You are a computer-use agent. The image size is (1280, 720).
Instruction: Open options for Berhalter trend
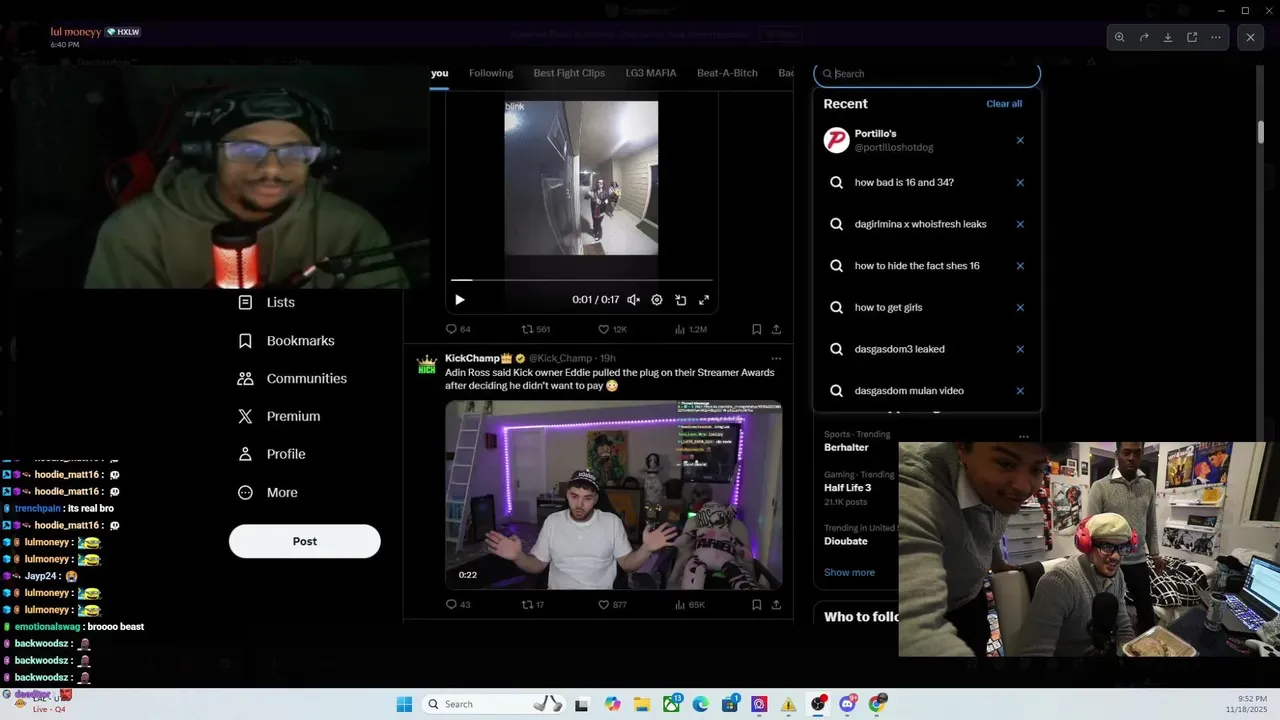coord(1023,436)
